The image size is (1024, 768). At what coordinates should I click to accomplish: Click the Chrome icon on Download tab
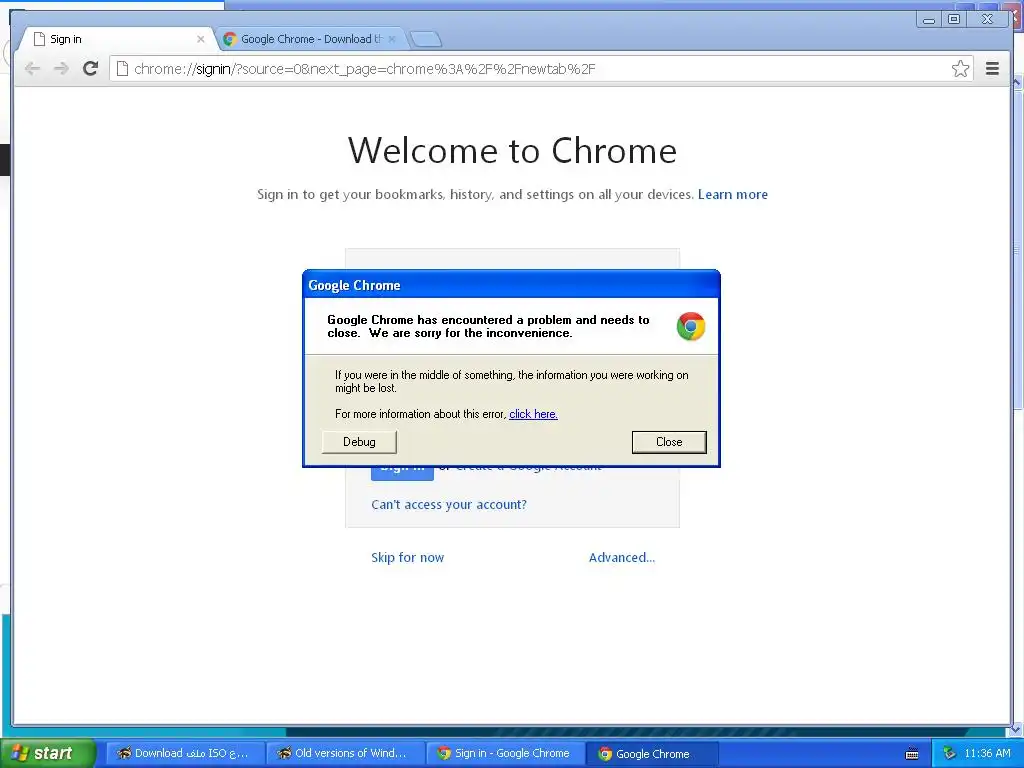coord(229,39)
